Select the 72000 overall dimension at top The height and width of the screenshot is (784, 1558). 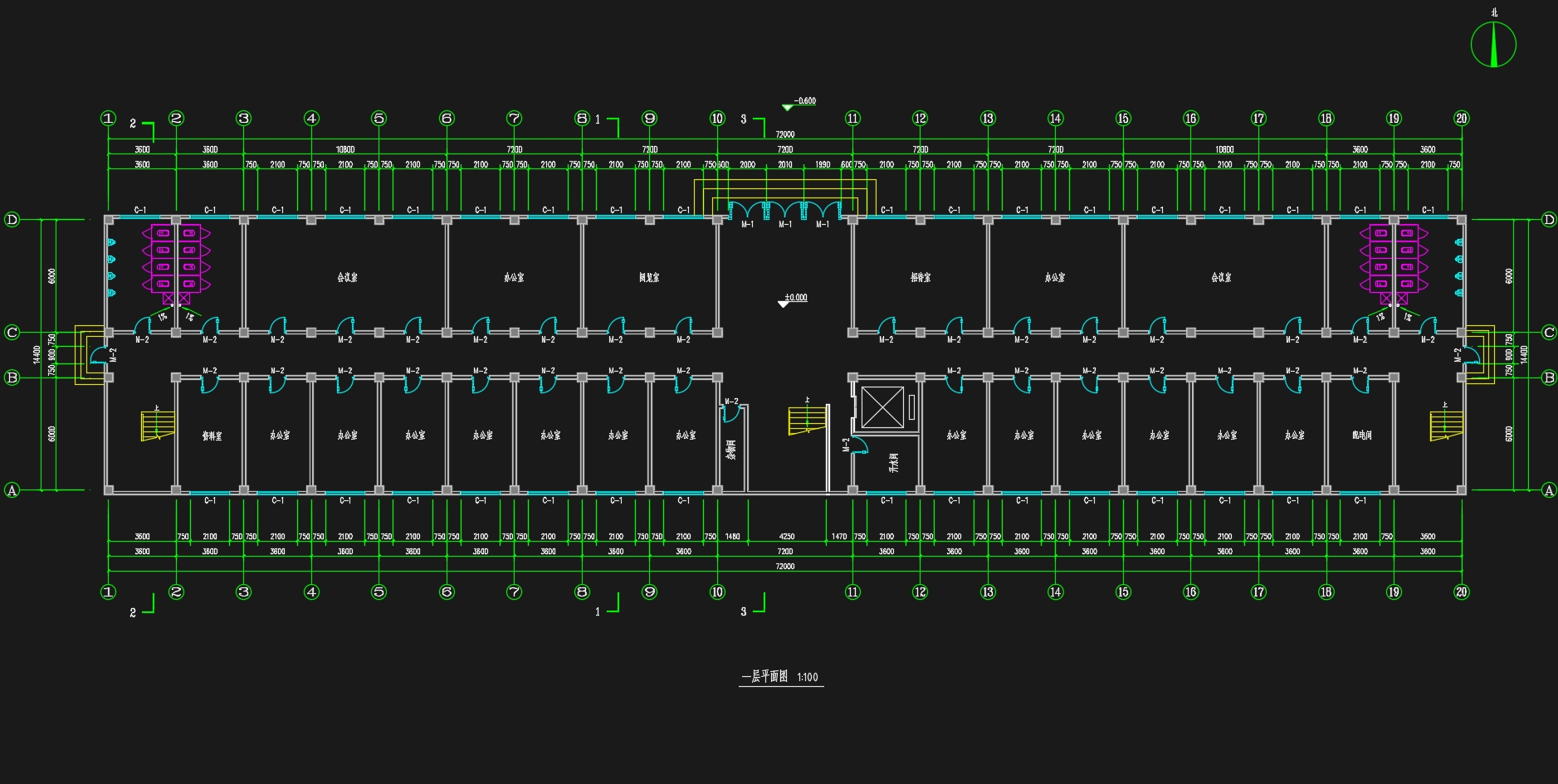784,134
